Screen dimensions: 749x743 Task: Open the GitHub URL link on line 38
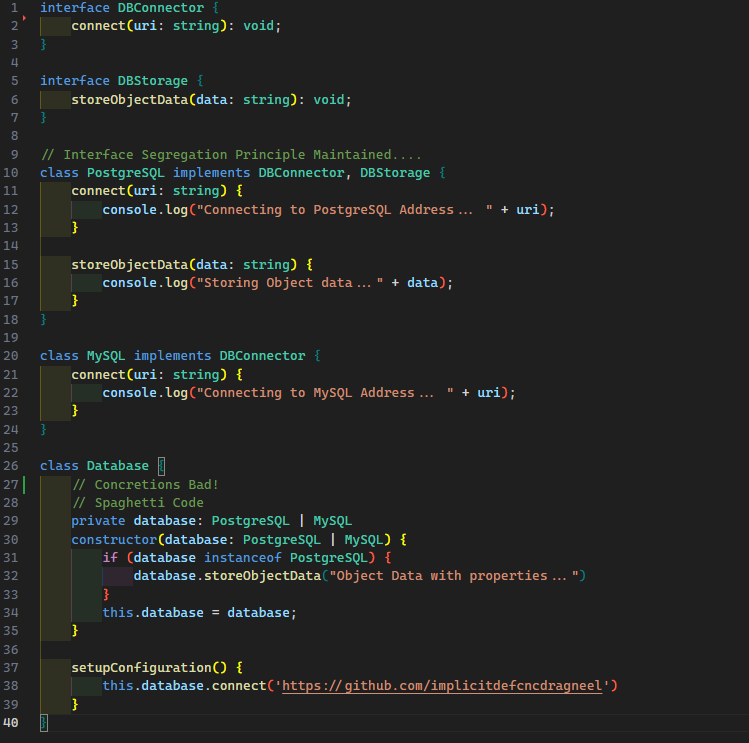442,686
